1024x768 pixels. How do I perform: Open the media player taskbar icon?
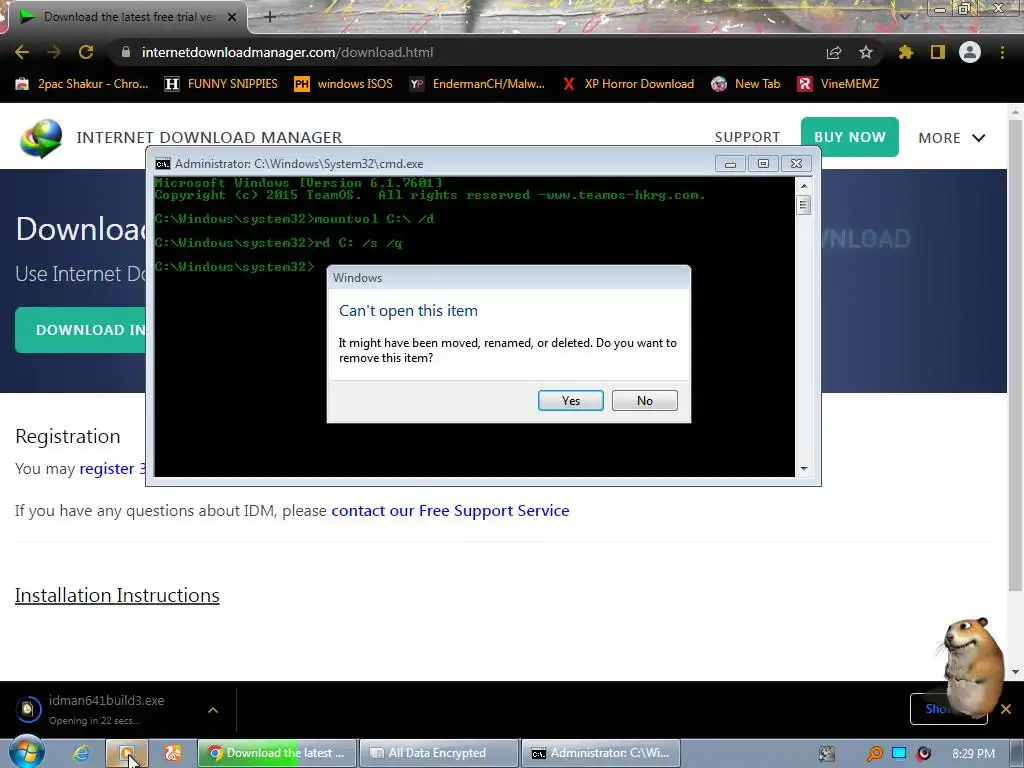[x=127, y=753]
